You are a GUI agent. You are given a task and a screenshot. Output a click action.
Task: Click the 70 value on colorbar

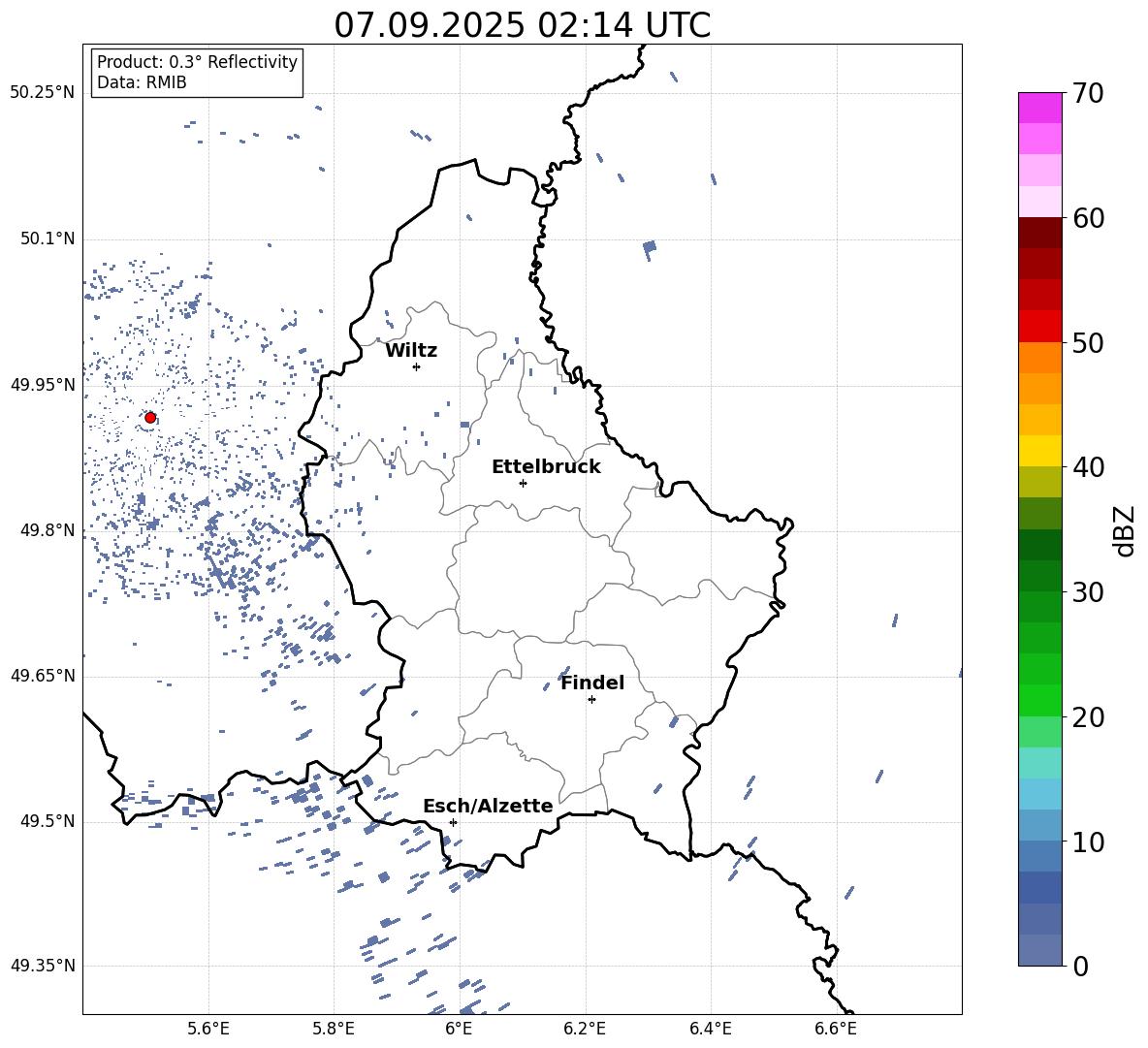1088,93
